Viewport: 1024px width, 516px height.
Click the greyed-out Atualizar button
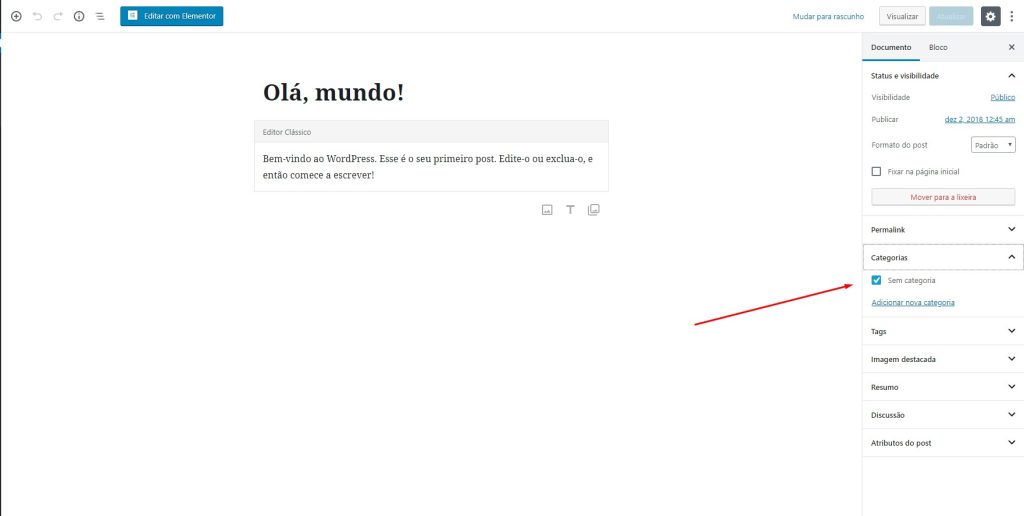(951, 16)
